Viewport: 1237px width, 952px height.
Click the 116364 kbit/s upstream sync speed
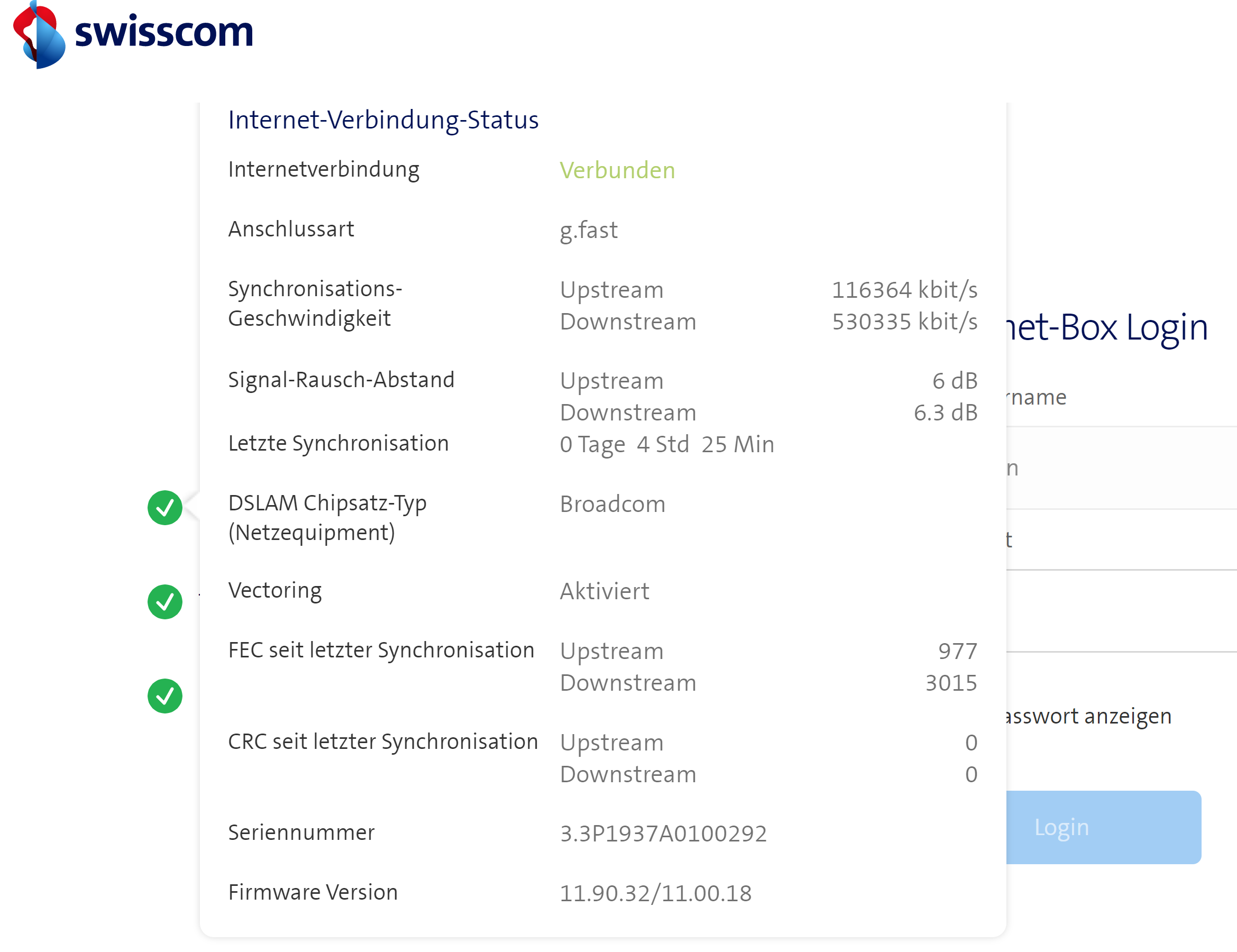click(904, 290)
